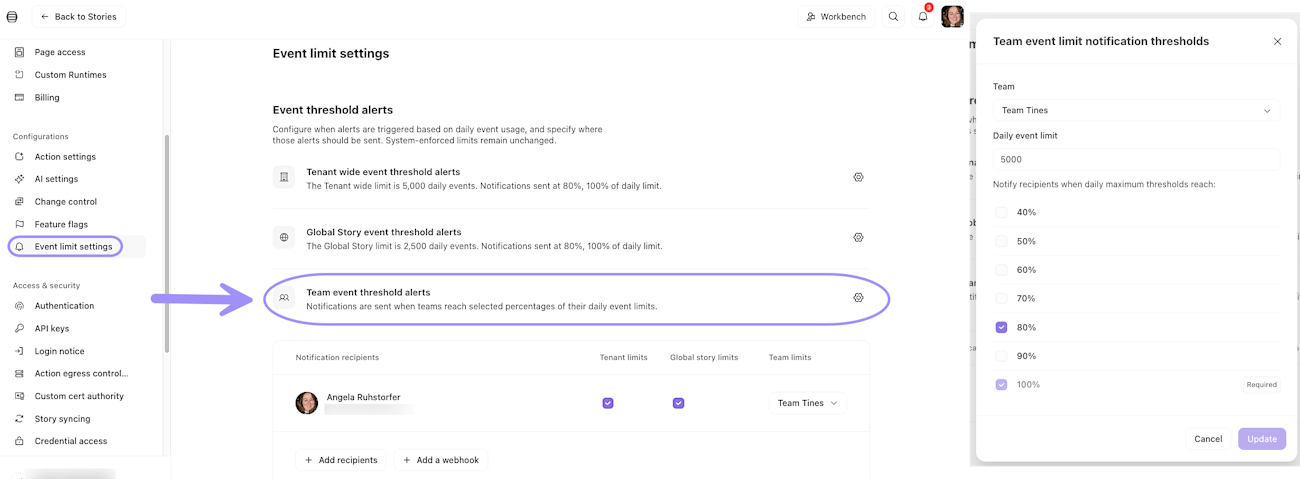Click Cancel in the dialog
The width and height of the screenshot is (1300, 479).
point(1208,439)
